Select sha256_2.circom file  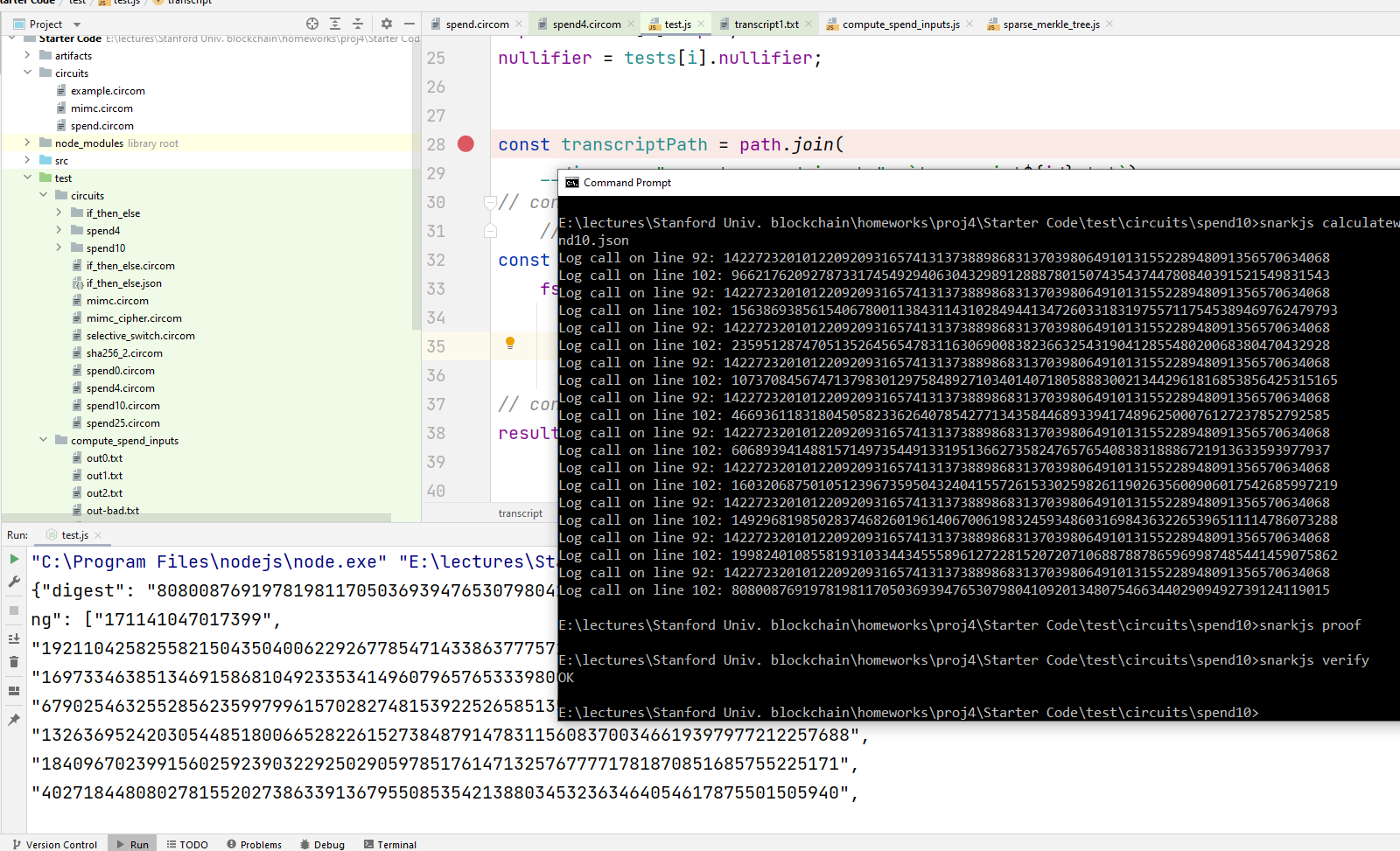tap(124, 353)
